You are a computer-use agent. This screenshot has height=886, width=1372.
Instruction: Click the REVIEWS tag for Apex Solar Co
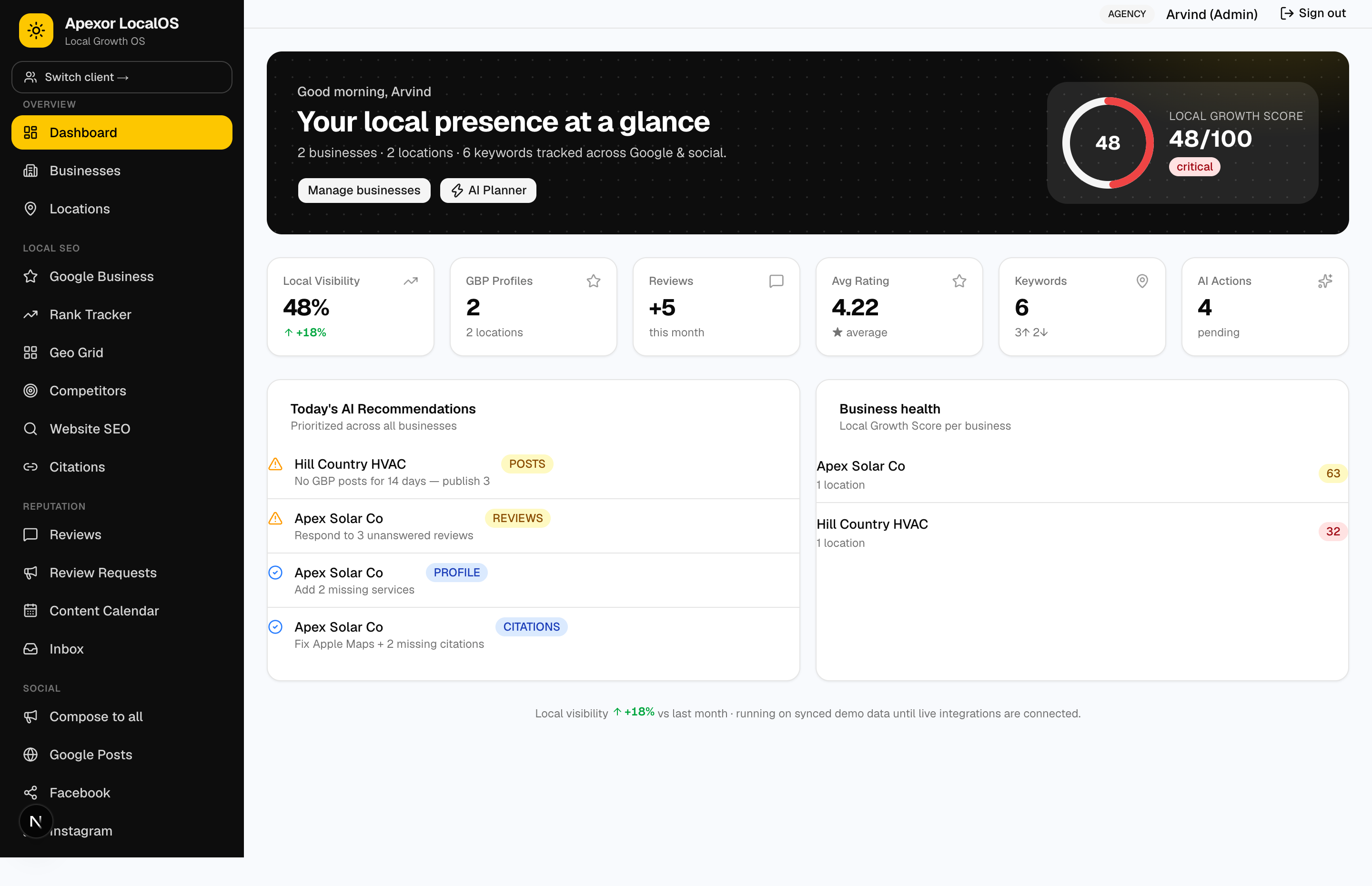[517, 518]
